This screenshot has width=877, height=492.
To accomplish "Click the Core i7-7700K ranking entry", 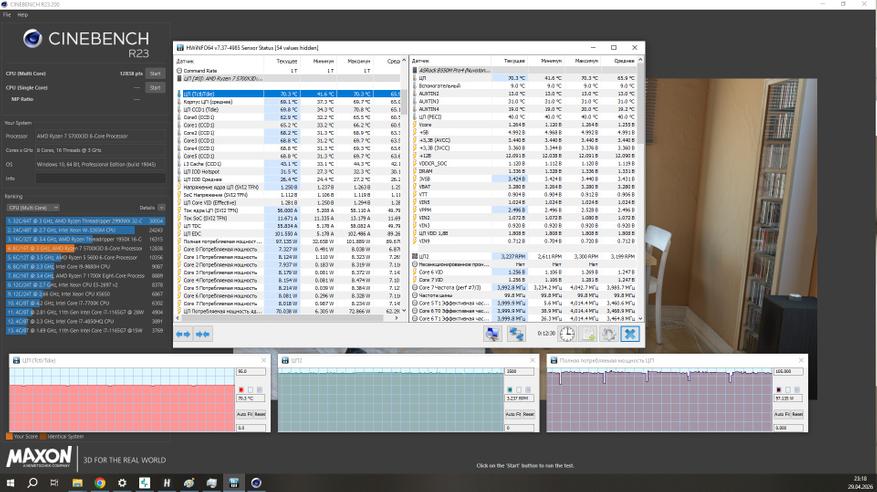I will tap(86, 303).
